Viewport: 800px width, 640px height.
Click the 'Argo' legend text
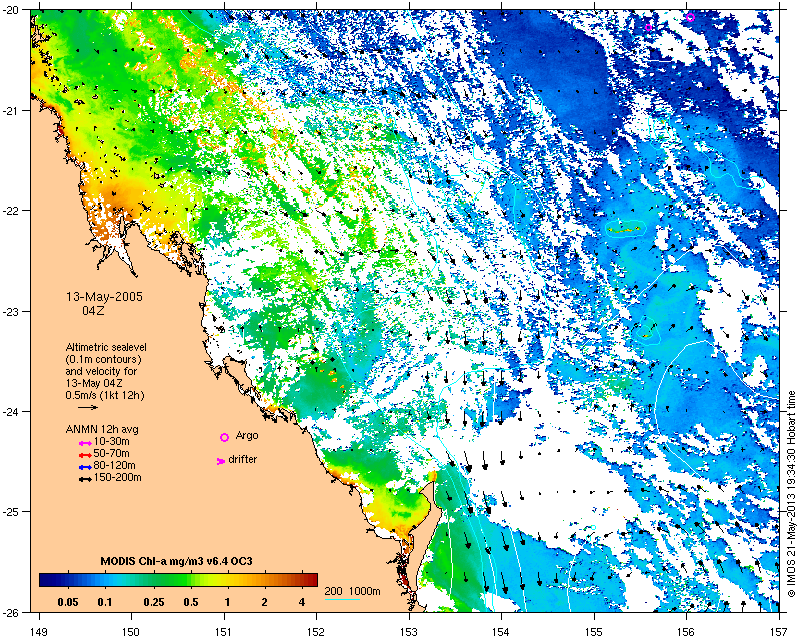pos(247,436)
